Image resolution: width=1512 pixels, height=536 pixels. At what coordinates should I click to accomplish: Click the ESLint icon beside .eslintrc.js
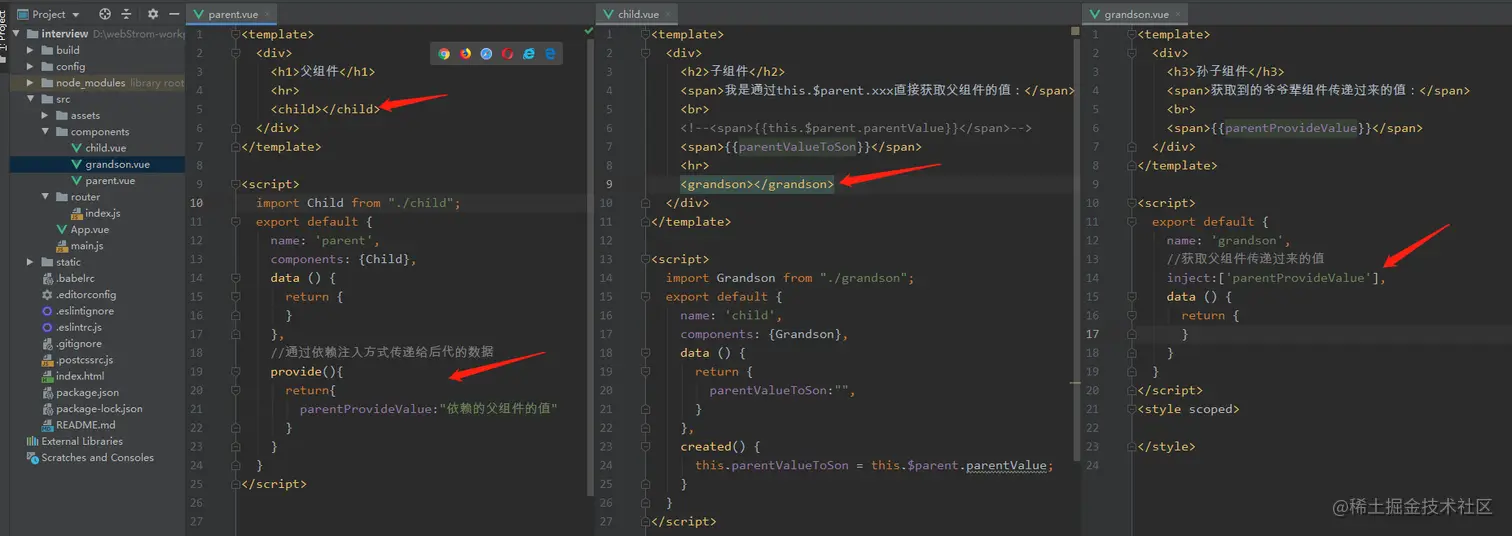click(x=47, y=327)
